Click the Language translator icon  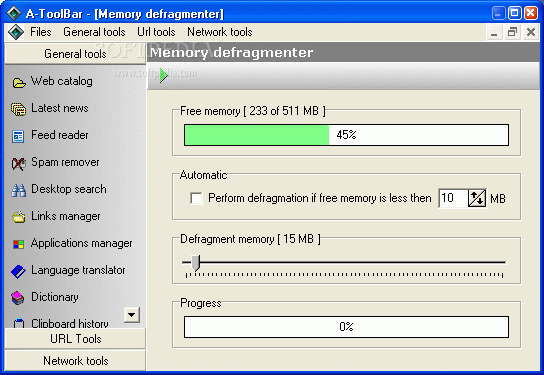(18, 271)
